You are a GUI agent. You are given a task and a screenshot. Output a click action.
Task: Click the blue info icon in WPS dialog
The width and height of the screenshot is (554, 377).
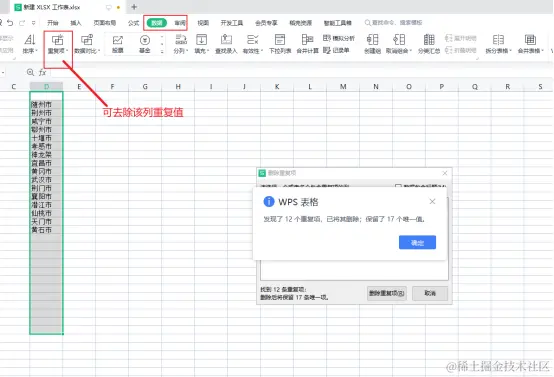(x=269, y=201)
